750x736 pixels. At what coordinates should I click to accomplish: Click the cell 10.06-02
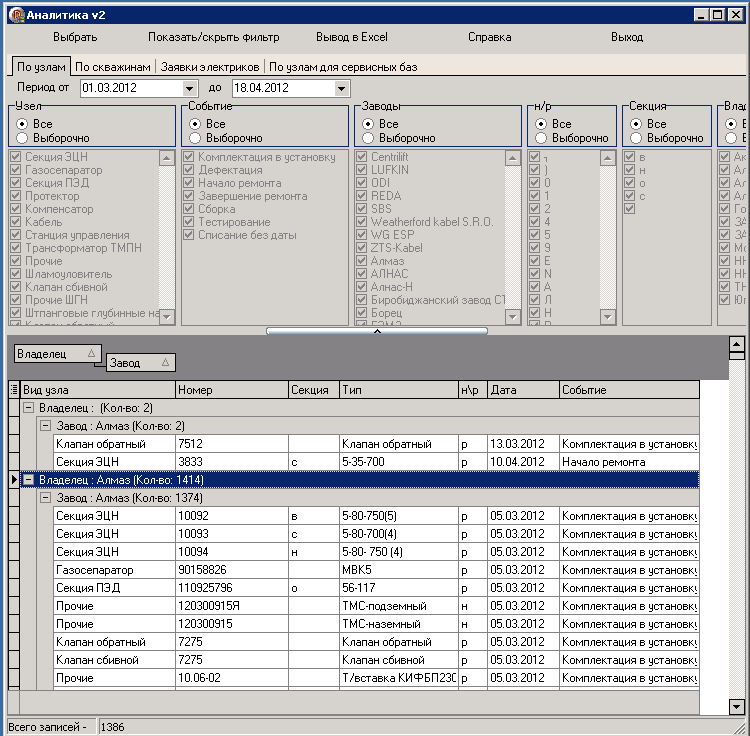point(232,678)
